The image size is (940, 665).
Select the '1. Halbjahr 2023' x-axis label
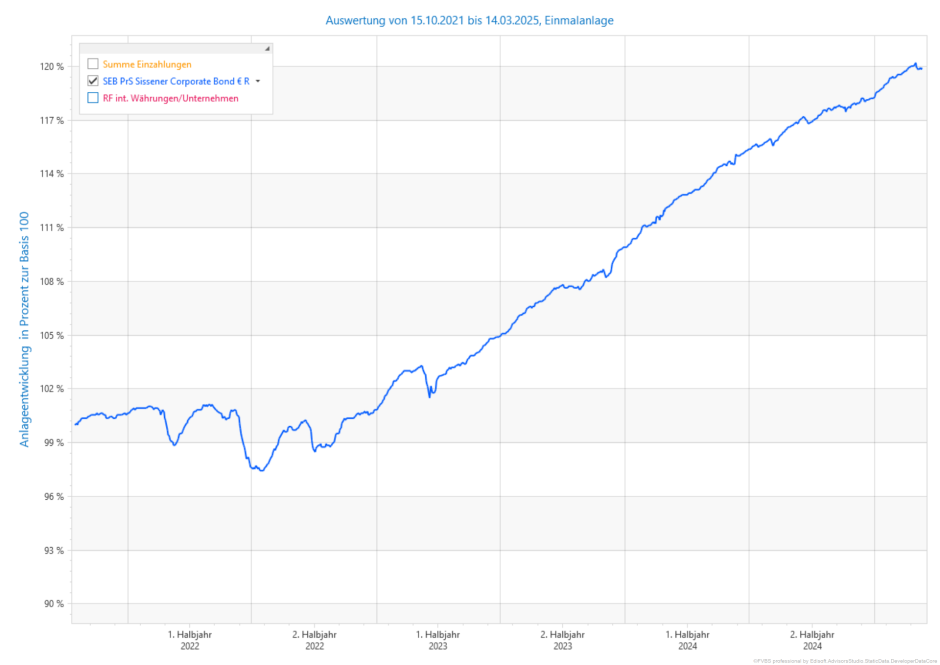pos(439,640)
